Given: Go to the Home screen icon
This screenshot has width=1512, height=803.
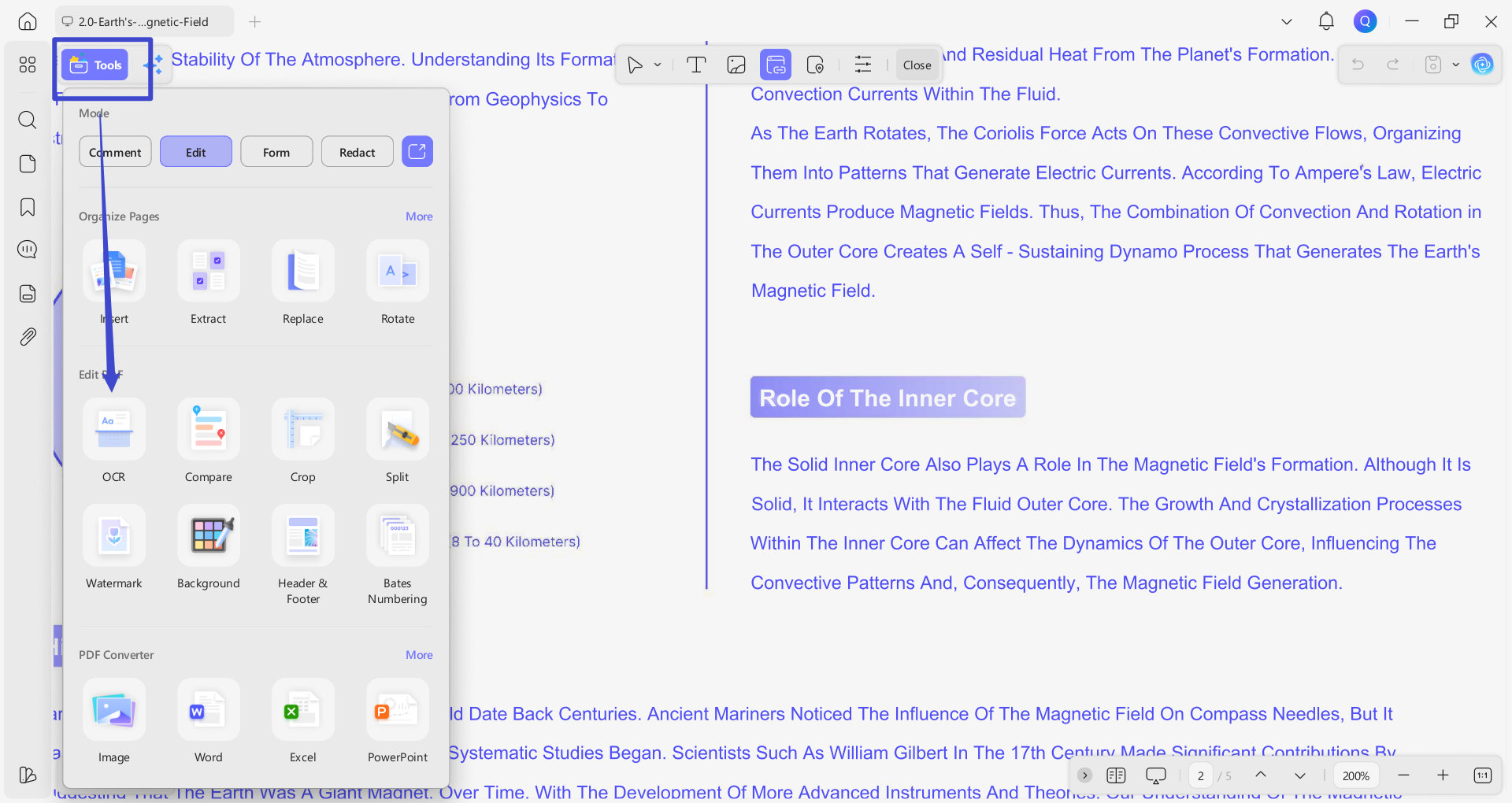Looking at the screenshot, I should coord(28,21).
